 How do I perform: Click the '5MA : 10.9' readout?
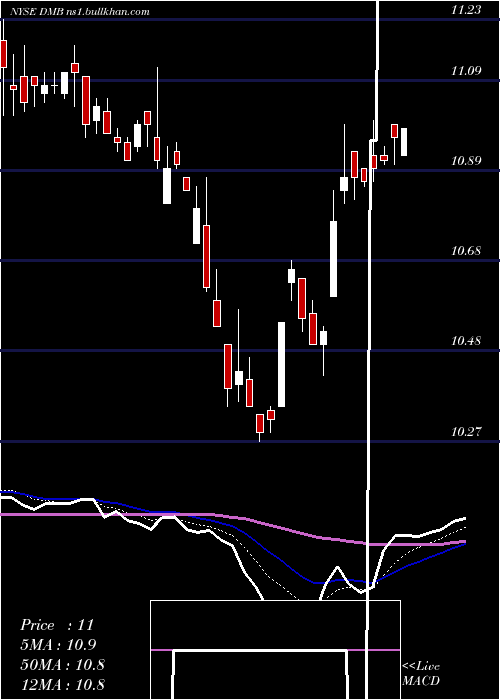tap(58, 644)
